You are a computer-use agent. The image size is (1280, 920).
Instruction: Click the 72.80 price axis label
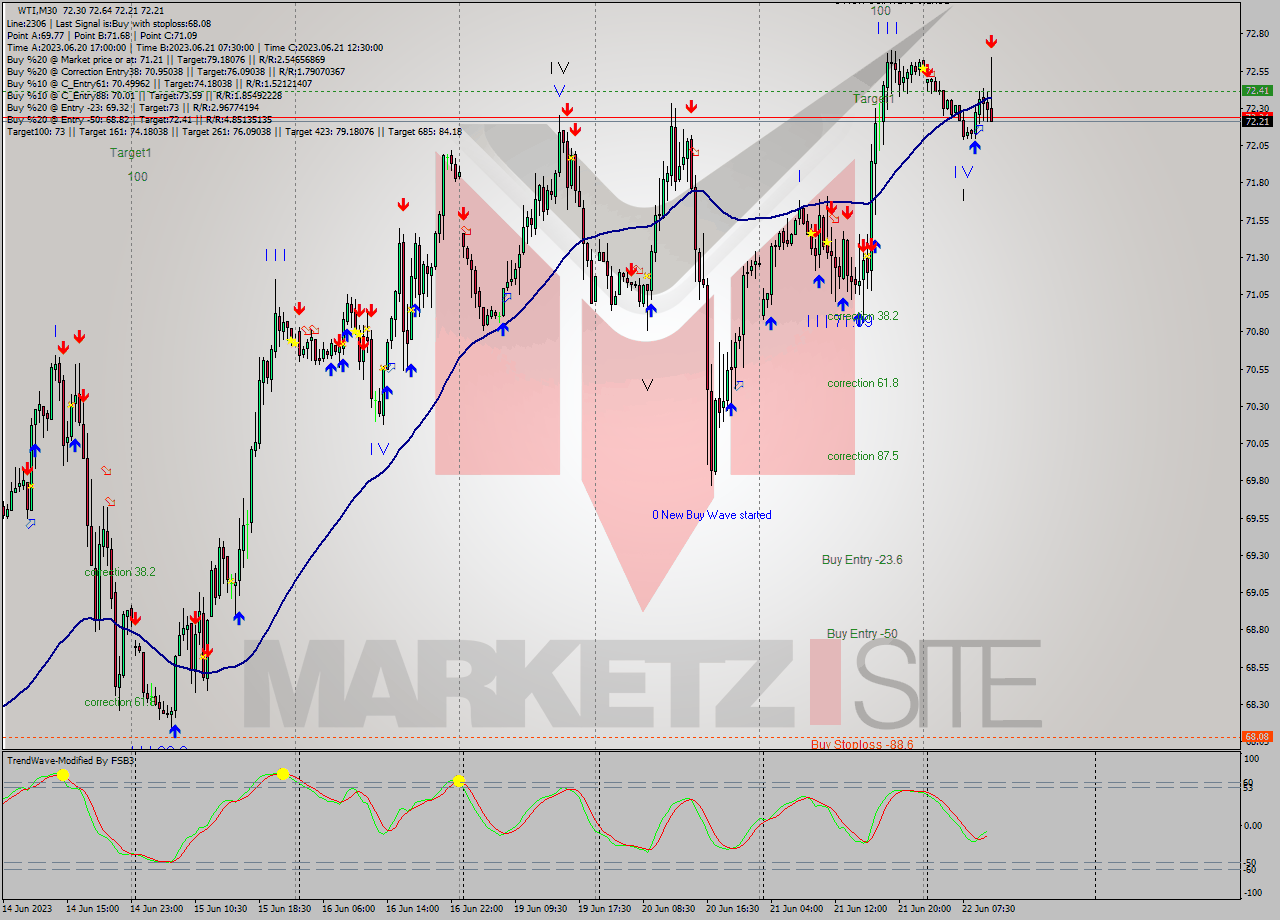[1257, 34]
